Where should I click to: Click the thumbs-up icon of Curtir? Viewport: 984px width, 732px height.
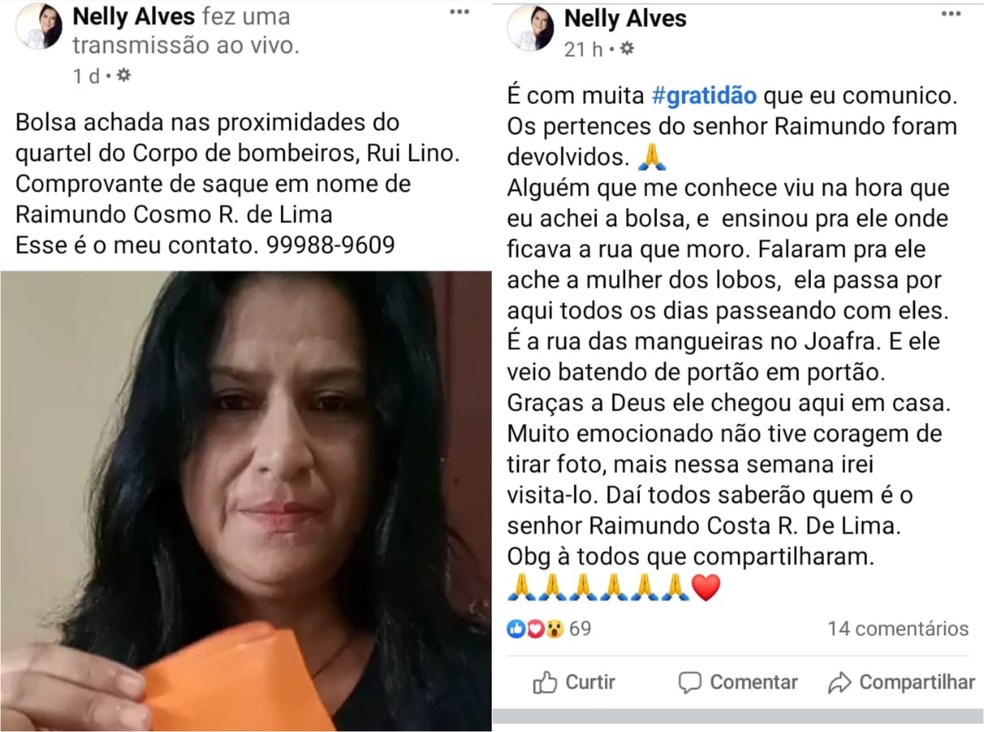545,682
